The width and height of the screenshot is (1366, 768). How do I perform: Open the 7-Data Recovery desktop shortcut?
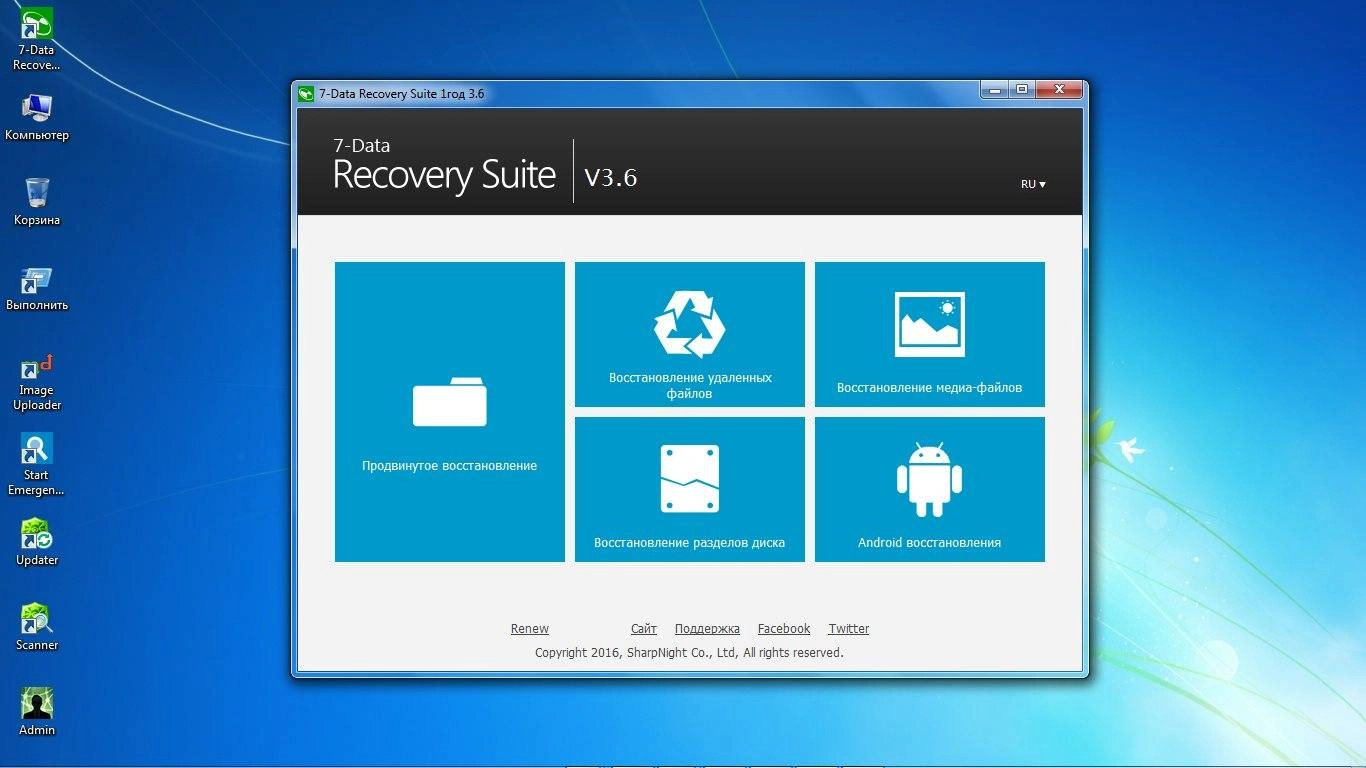click(x=37, y=39)
